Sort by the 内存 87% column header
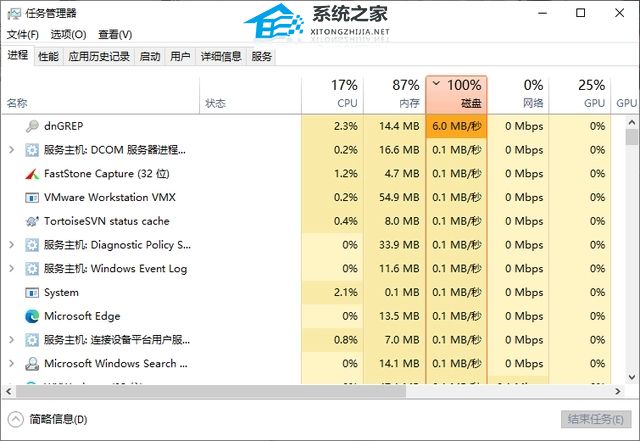The height and width of the screenshot is (441, 640). 394,95
